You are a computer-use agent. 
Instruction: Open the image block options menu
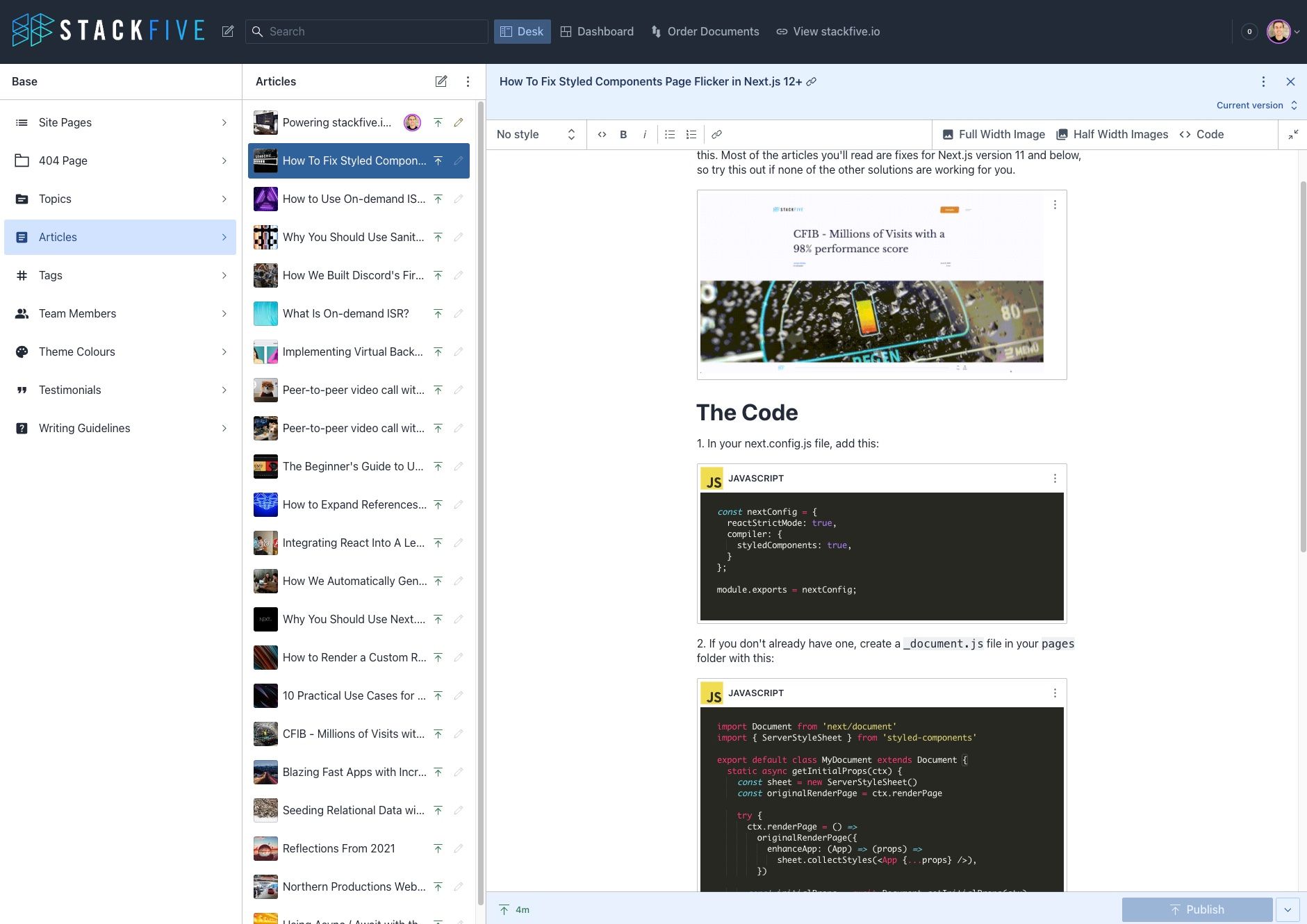(x=1055, y=204)
